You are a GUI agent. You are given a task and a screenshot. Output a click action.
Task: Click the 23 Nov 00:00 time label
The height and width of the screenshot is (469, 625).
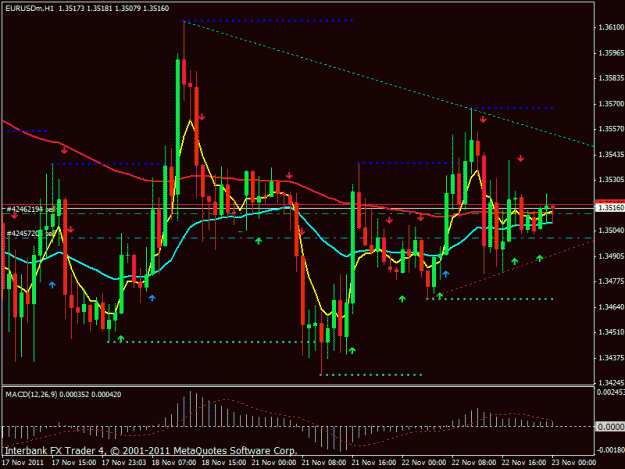click(574, 463)
